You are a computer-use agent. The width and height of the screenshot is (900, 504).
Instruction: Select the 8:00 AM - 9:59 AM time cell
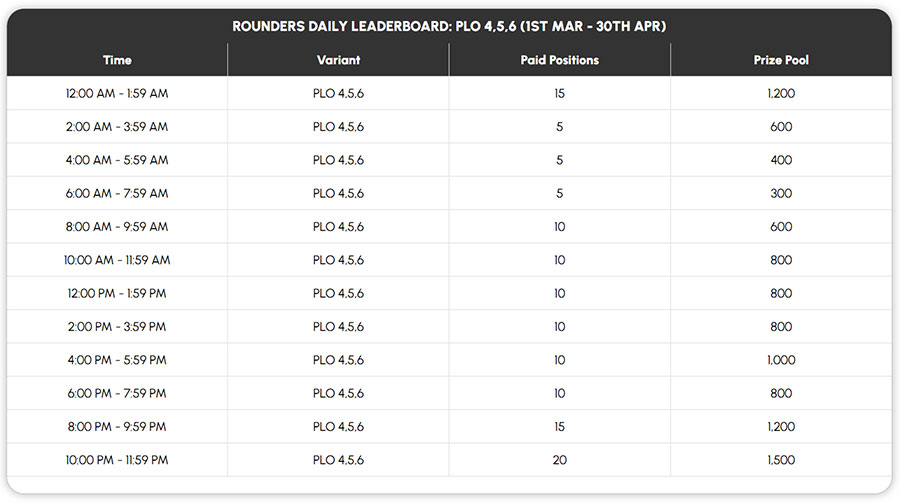click(117, 226)
